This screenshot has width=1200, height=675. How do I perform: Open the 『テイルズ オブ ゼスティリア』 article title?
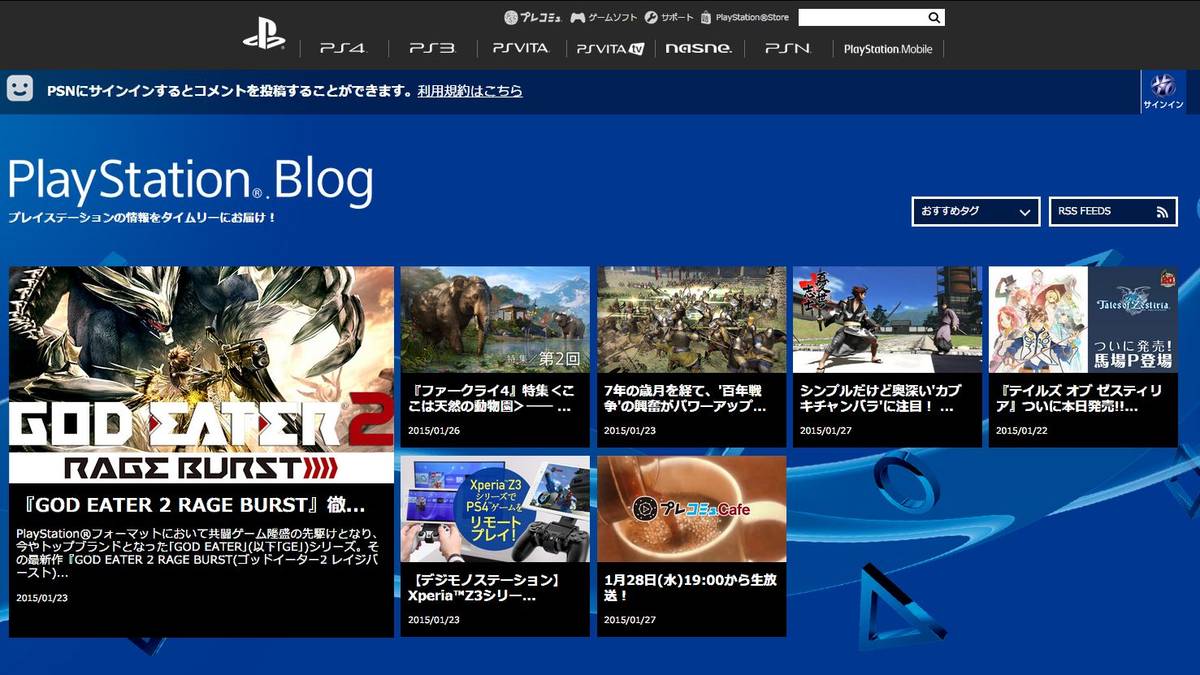pos(1078,398)
